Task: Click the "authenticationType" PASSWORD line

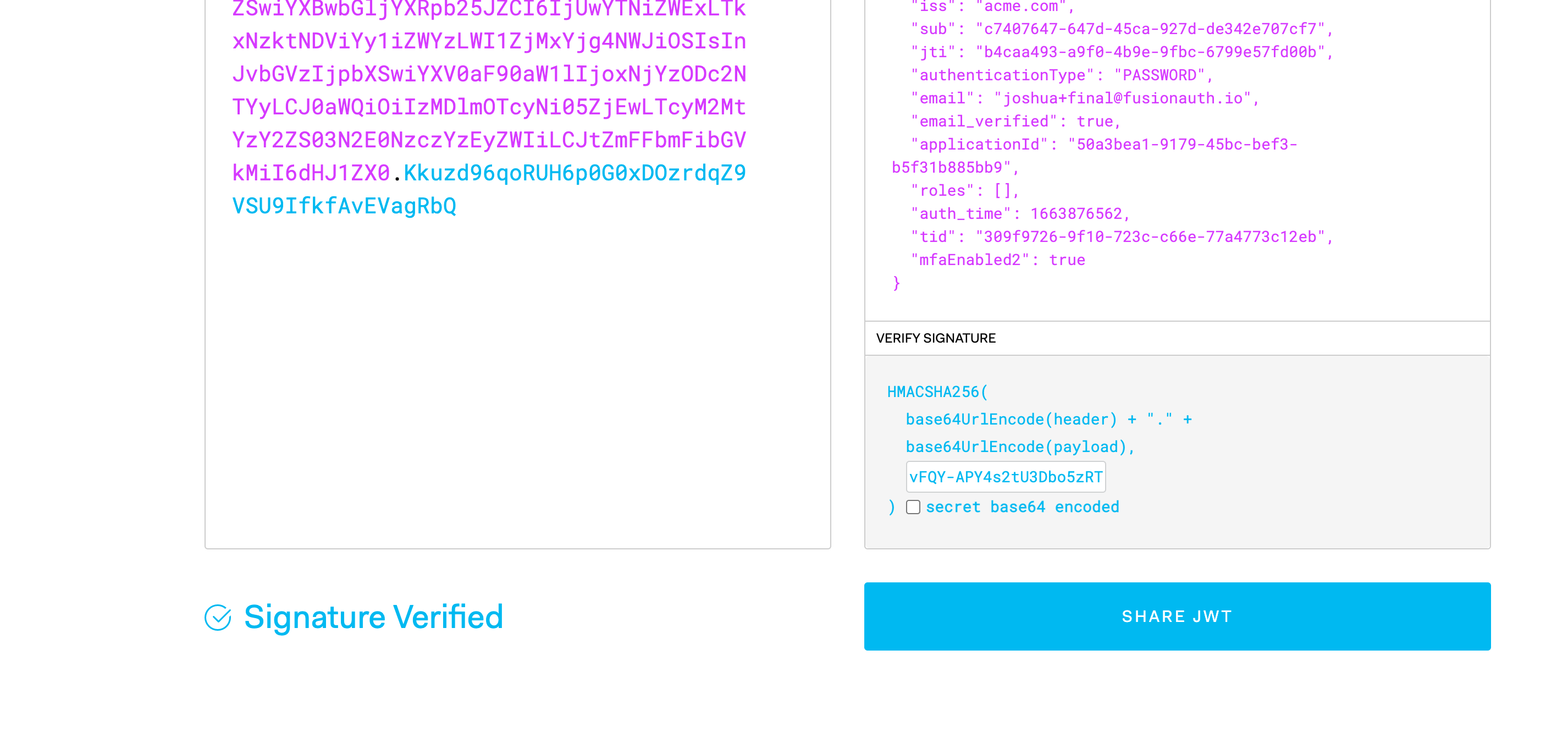Action: point(1061,75)
